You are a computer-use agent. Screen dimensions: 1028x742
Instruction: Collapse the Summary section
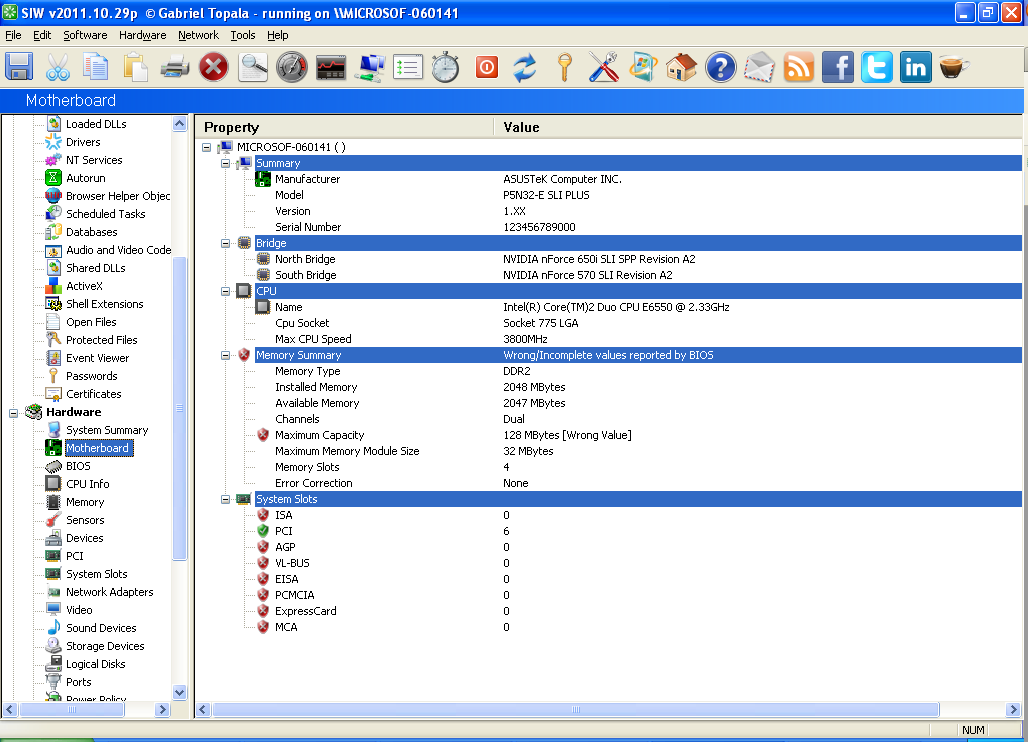click(x=226, y=163)
